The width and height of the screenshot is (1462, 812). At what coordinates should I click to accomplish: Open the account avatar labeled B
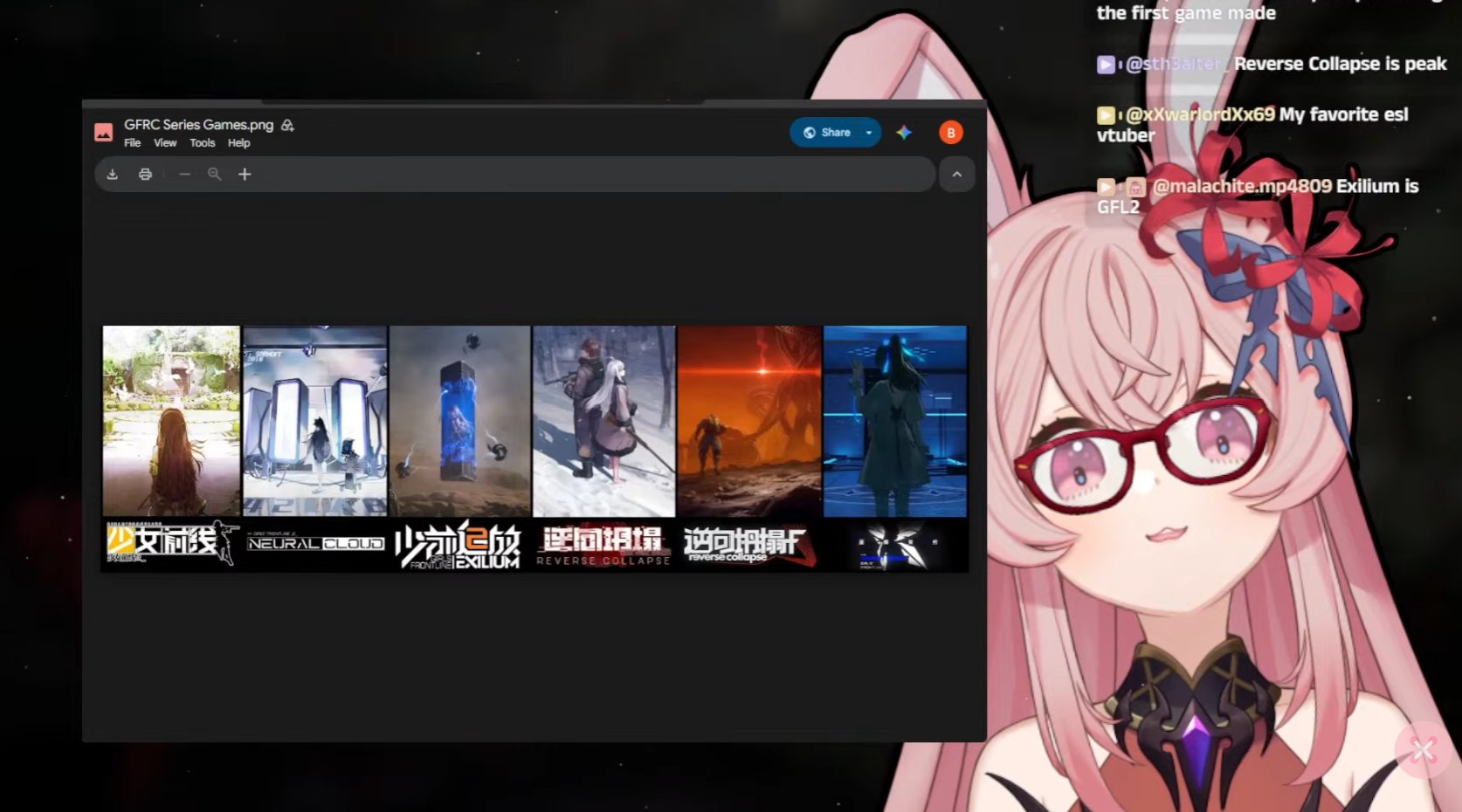951,133
